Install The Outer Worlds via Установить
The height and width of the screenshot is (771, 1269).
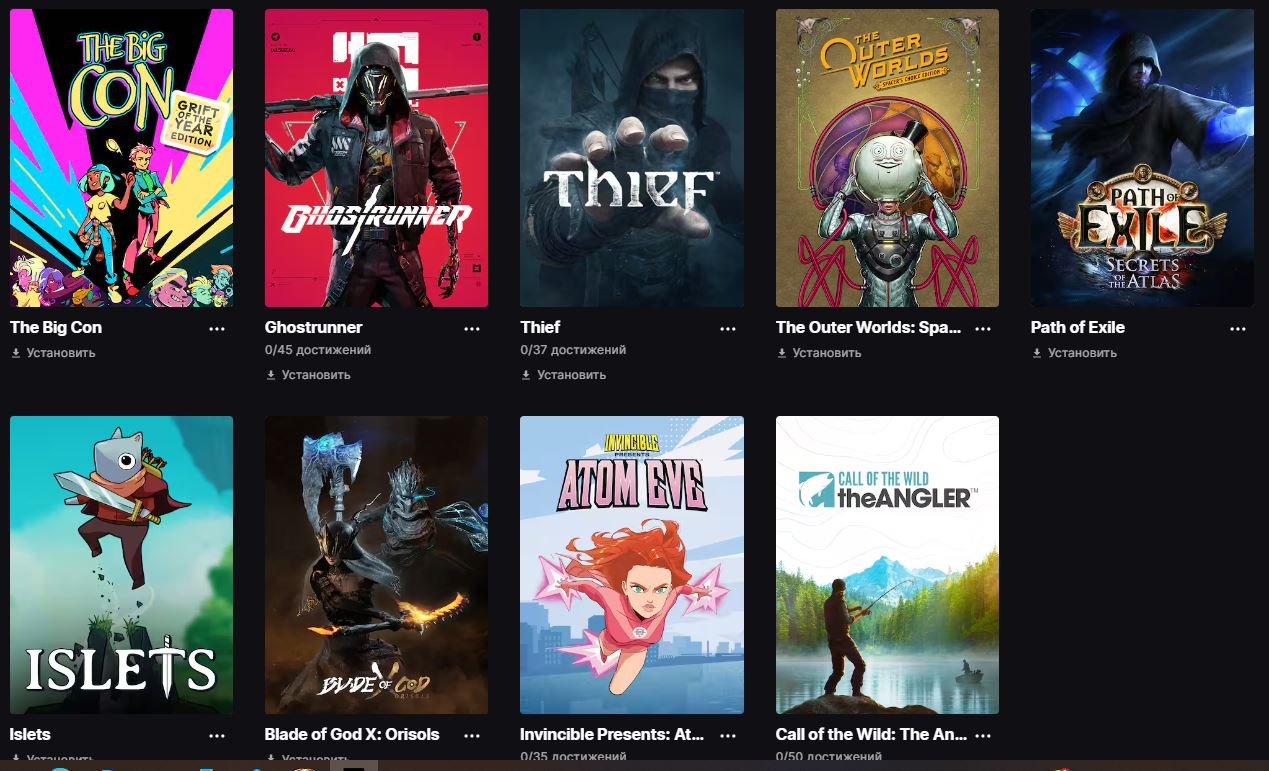819,353
